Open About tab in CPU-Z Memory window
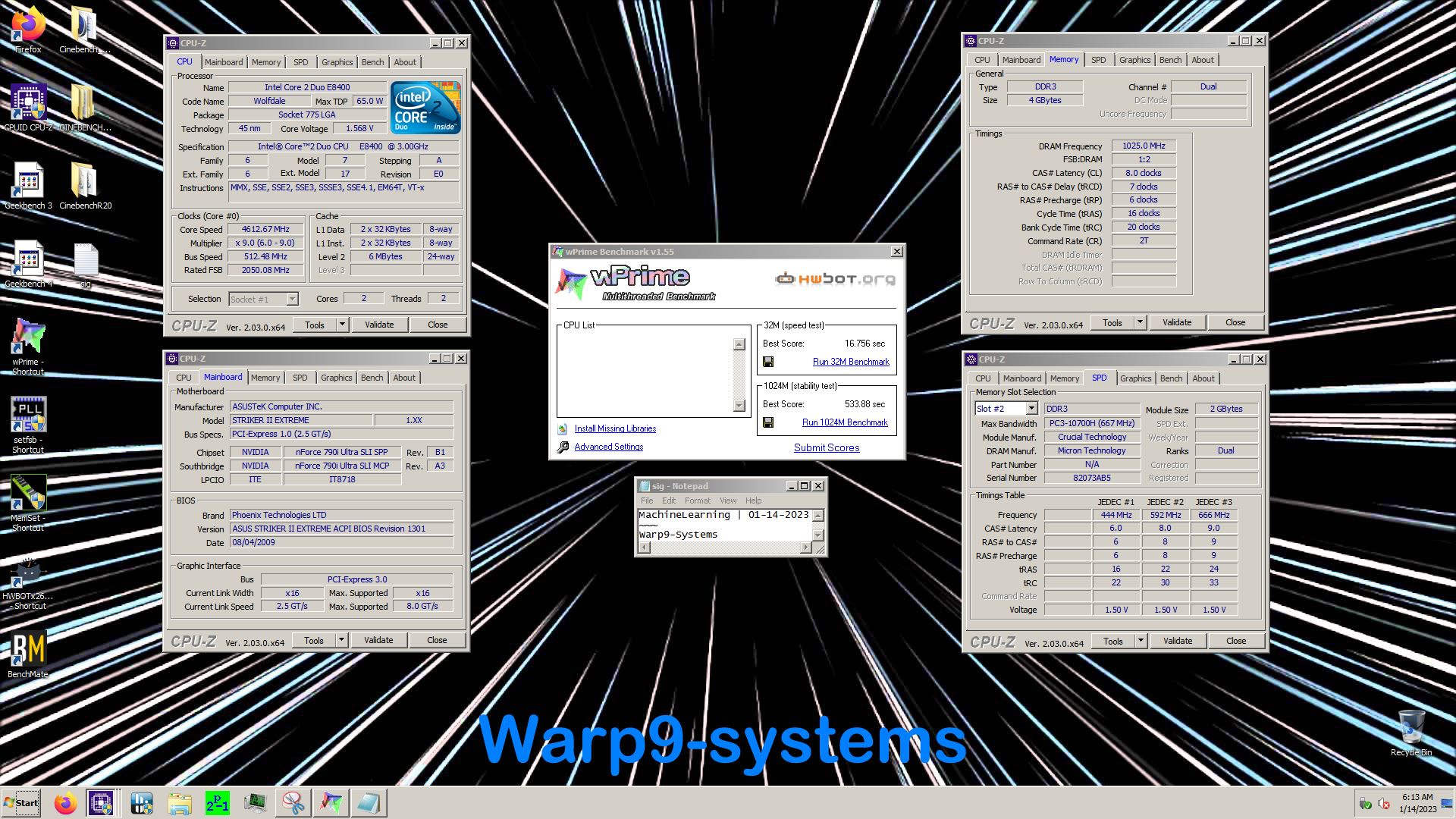The height and width of the screenshot is (819, 1456). click(1202, 60)
